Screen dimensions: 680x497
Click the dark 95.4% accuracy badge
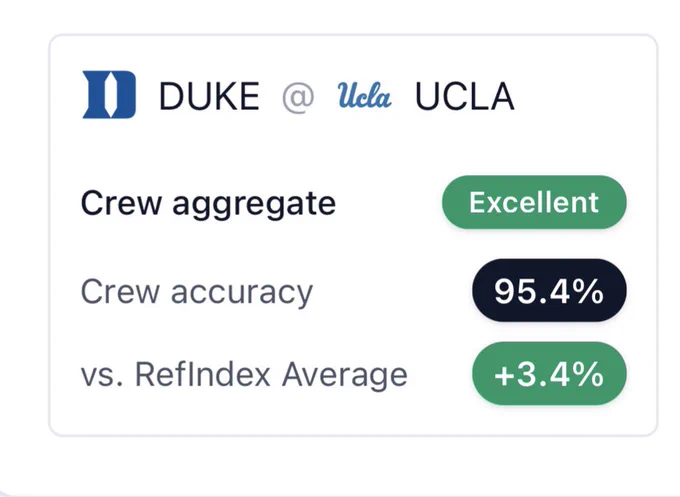coord(549,291)
